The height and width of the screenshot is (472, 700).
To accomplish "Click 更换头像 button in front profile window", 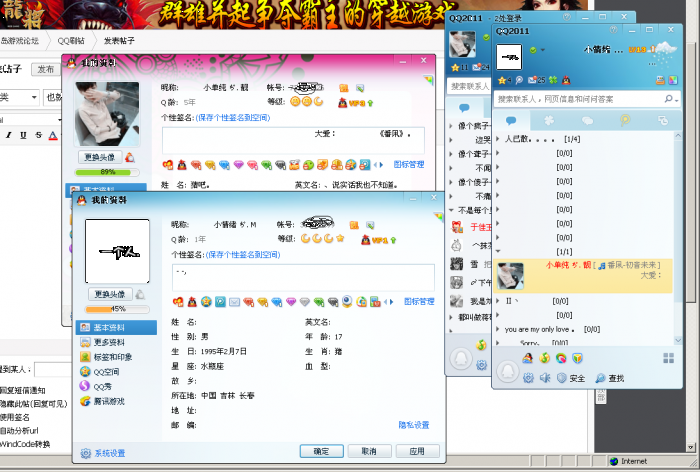I will 110,294.
